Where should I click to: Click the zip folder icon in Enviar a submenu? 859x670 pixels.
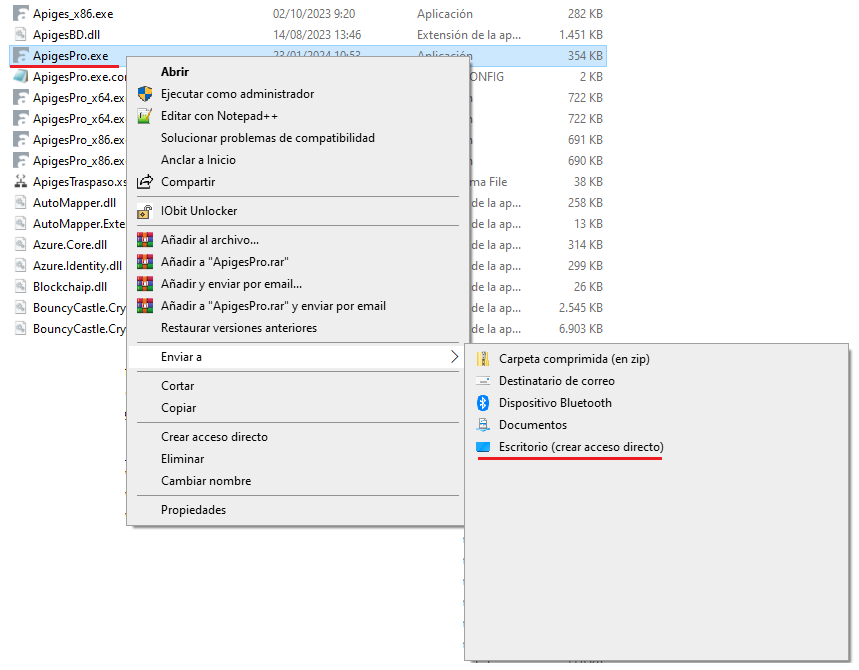coord(483,359)
